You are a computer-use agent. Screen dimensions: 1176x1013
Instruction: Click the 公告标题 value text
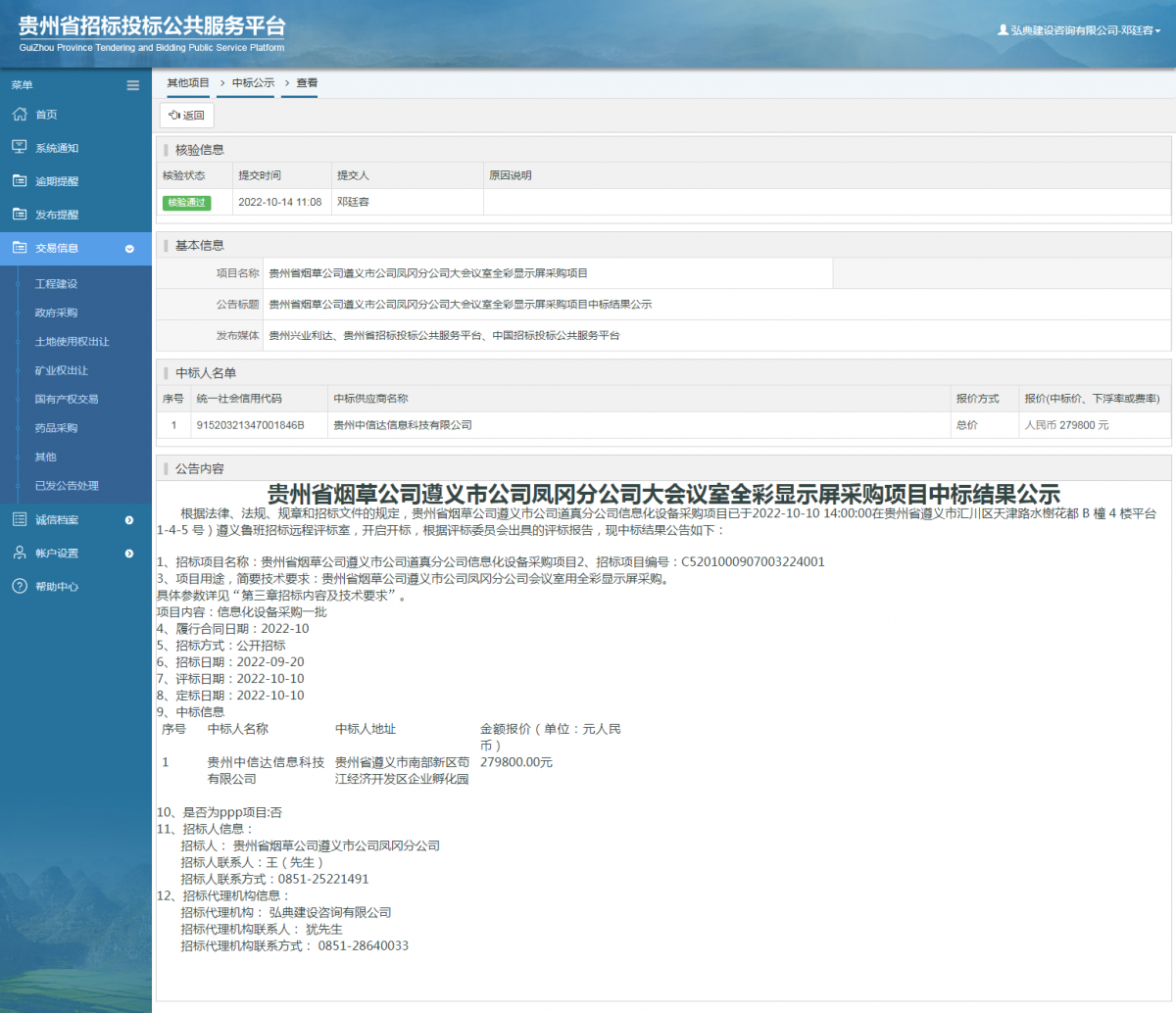coord(460,305)
